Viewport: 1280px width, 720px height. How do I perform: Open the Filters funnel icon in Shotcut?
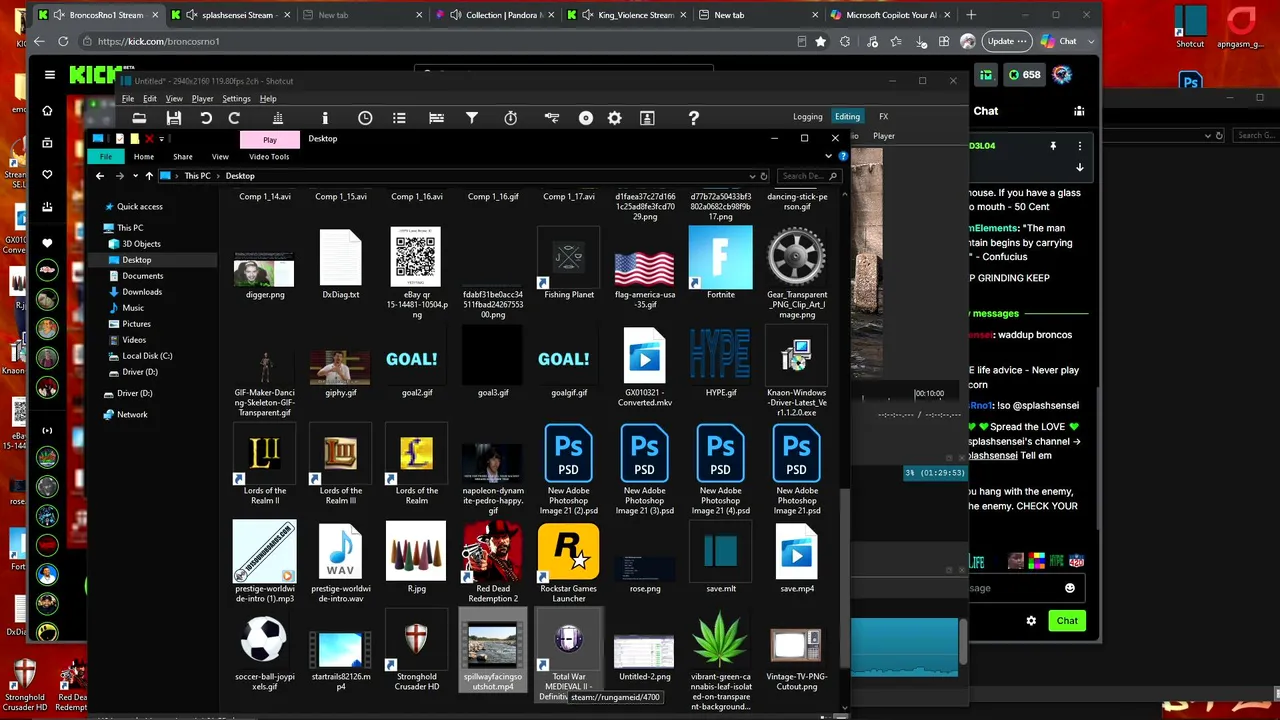472,118
